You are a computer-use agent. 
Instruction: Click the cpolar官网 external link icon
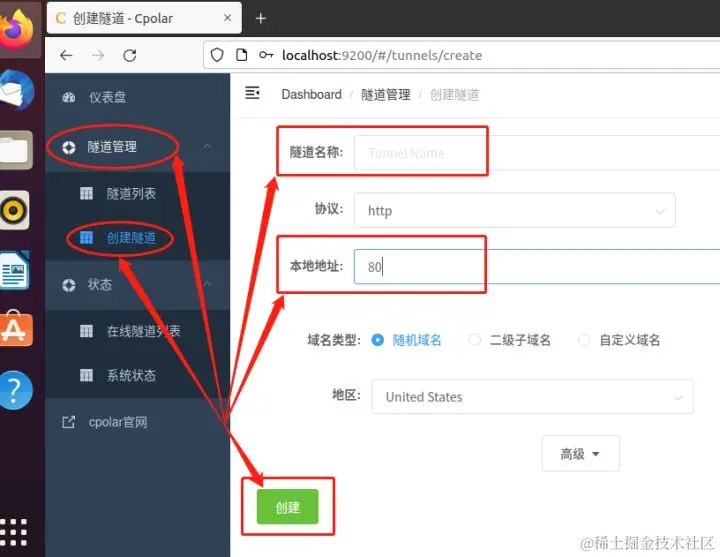(68, 422)
